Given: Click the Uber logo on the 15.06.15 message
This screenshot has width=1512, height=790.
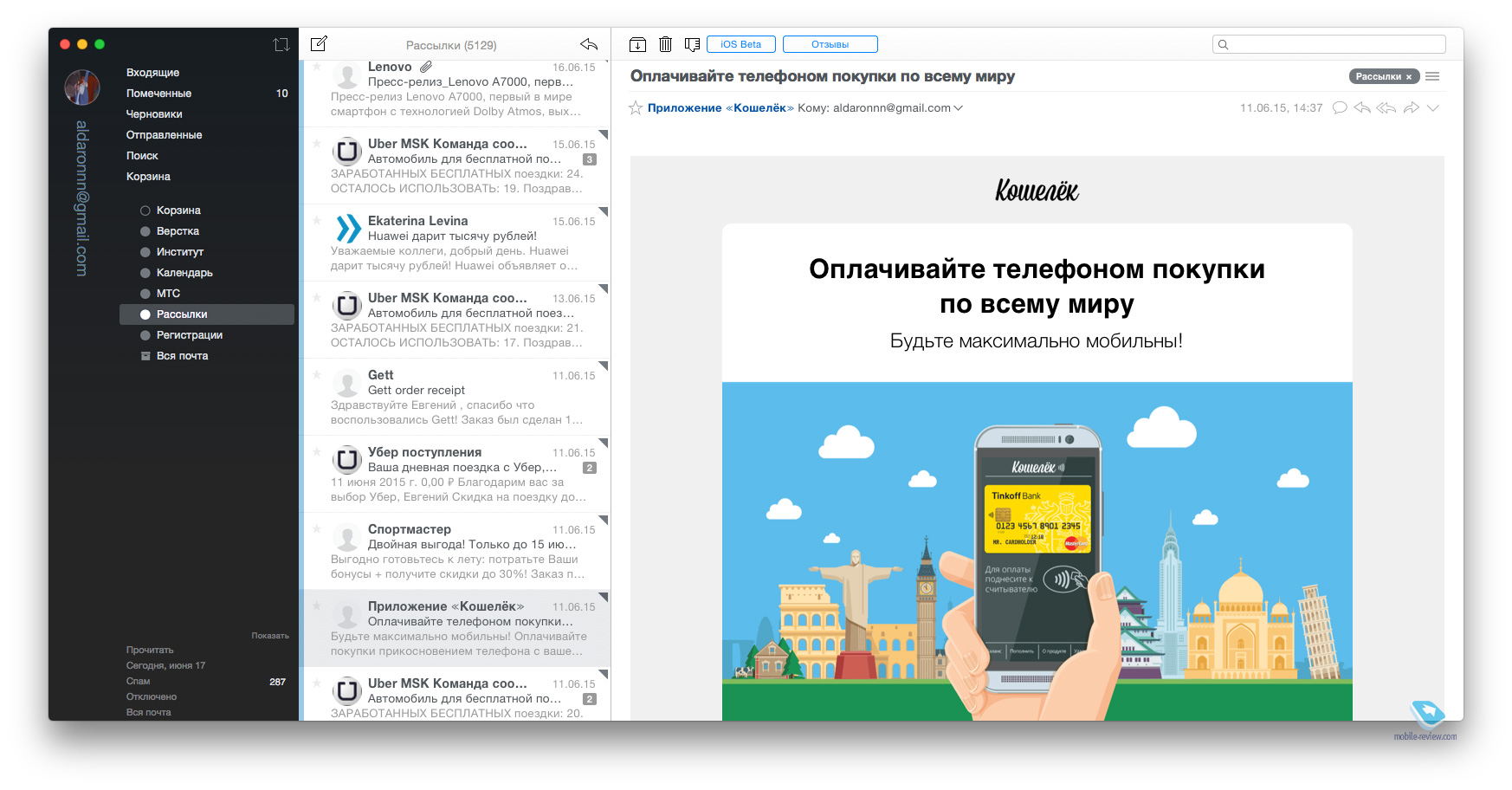Looking at the screenshot, I should (347, 152).
